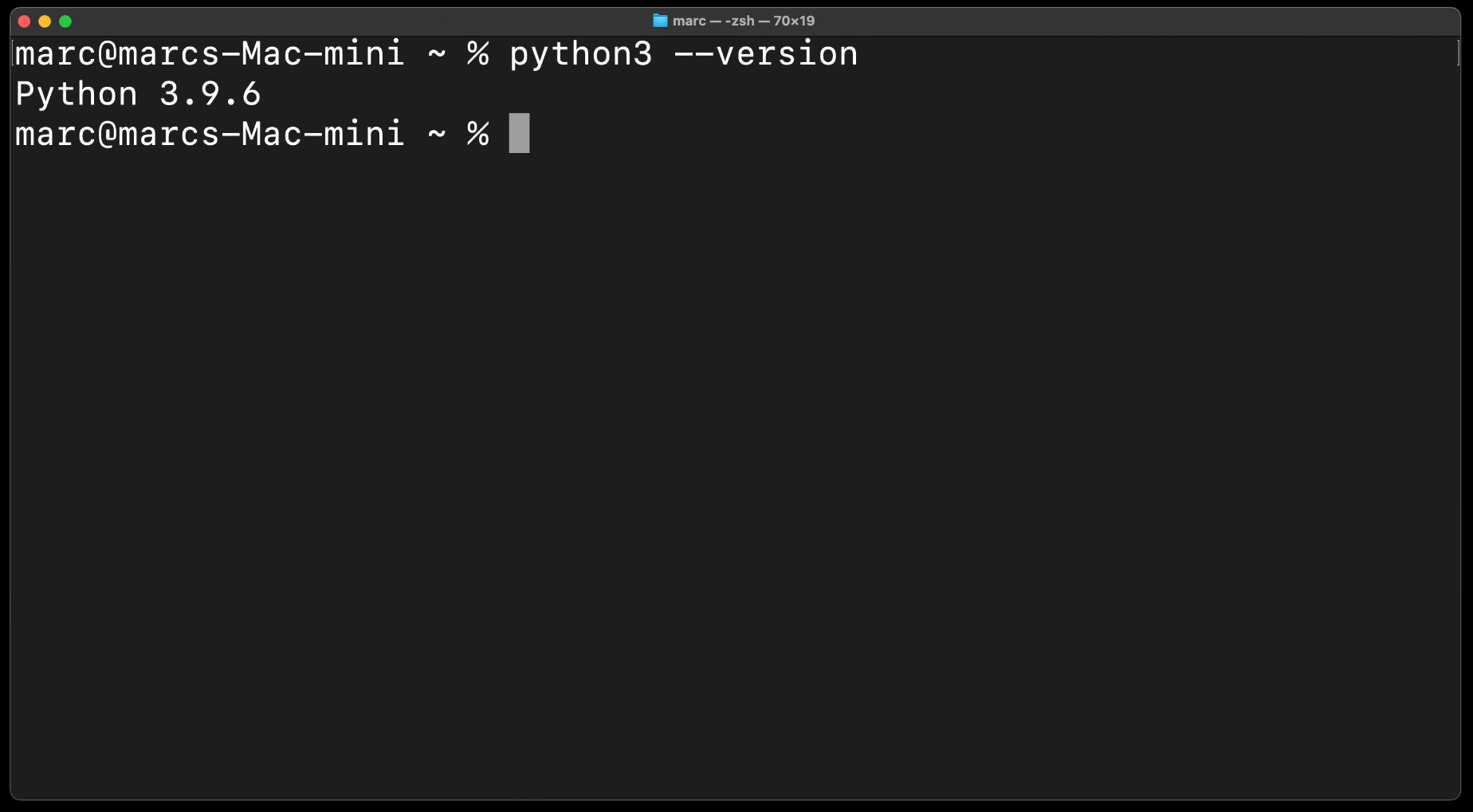Click the "%" symbol beside the cursor

[477, 134]
